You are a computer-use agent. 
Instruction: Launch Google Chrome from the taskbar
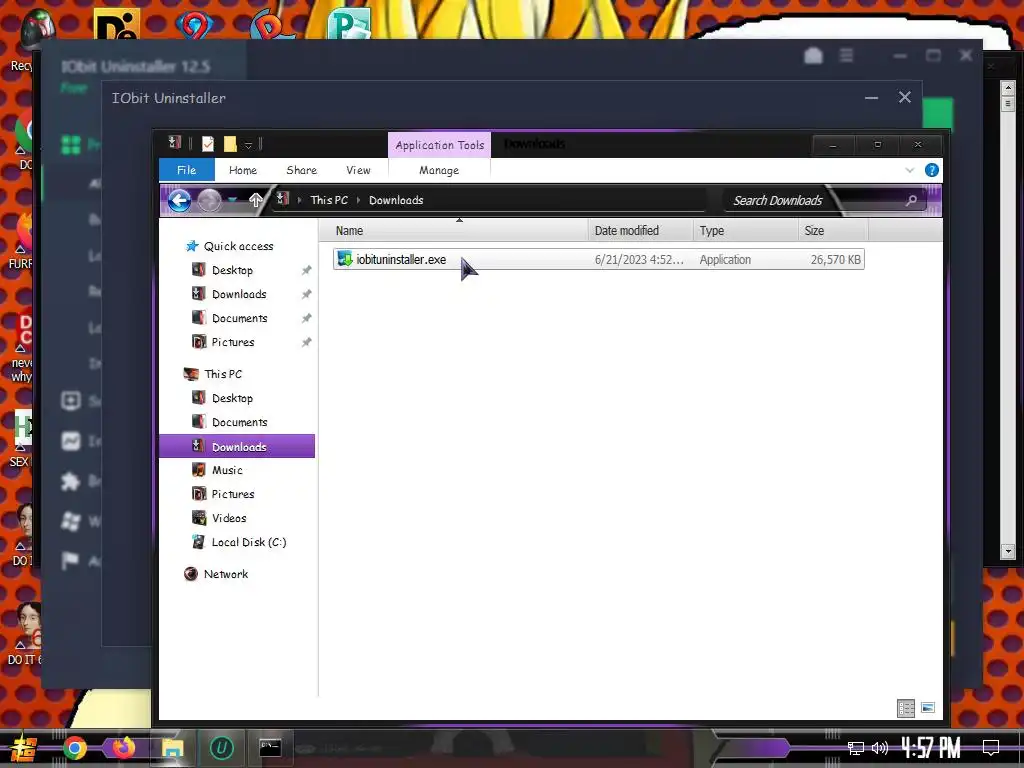pyautogui.click(x=74, y=748)
